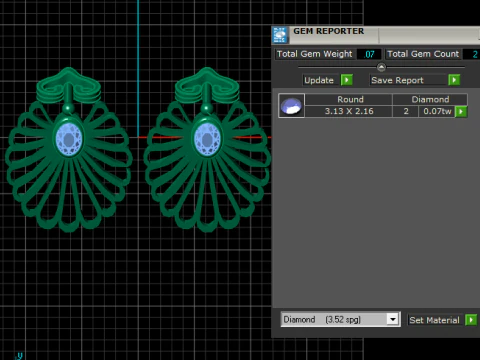
Task: Select the left earring's heart-shaped top
Action: (68, 85)
